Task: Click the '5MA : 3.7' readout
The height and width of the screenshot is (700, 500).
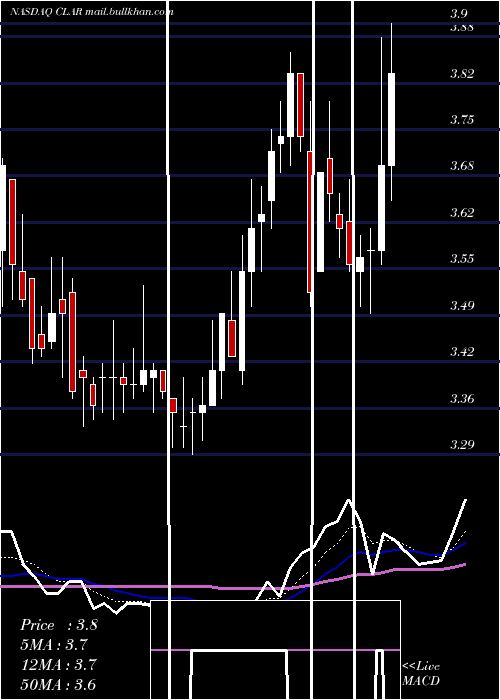Action: 54,645
